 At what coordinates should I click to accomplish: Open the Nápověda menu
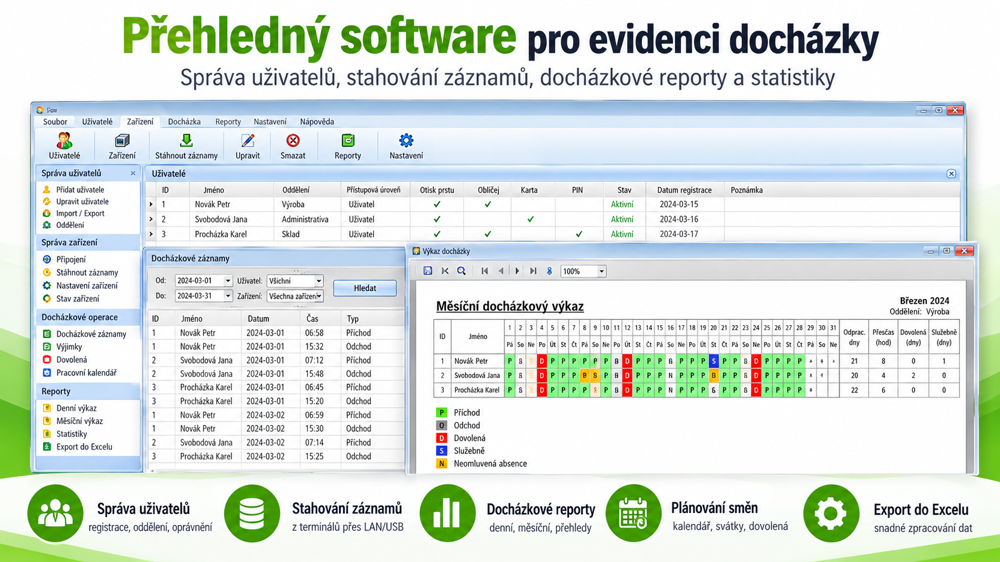317,122
